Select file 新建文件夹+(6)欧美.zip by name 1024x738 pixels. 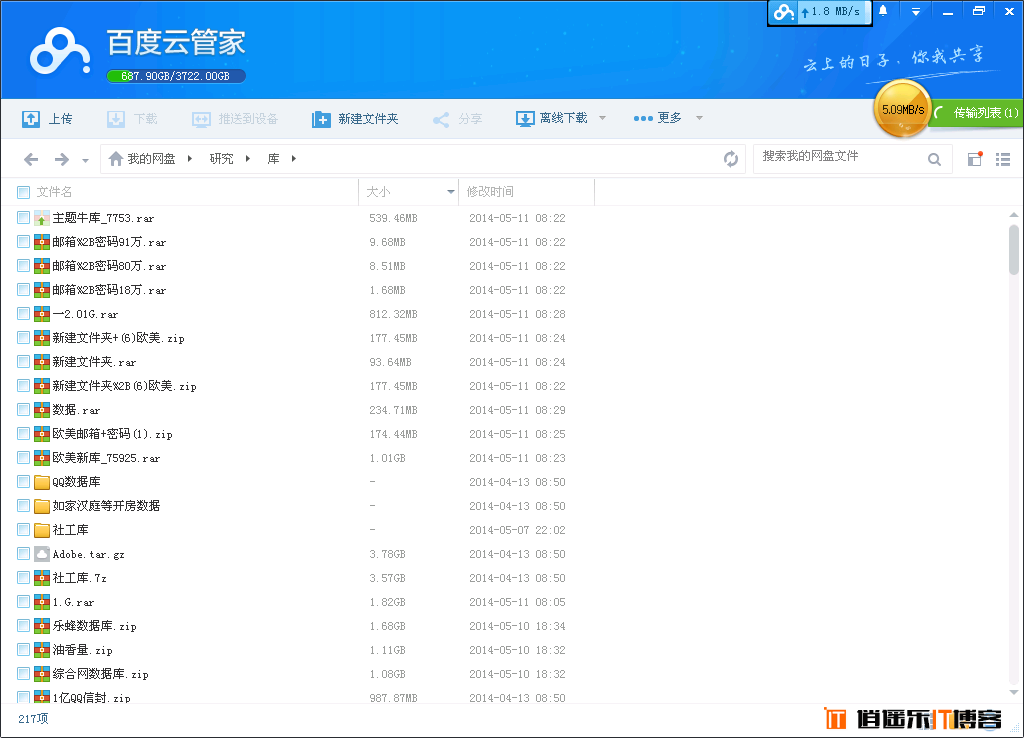[x=118, y=338]
